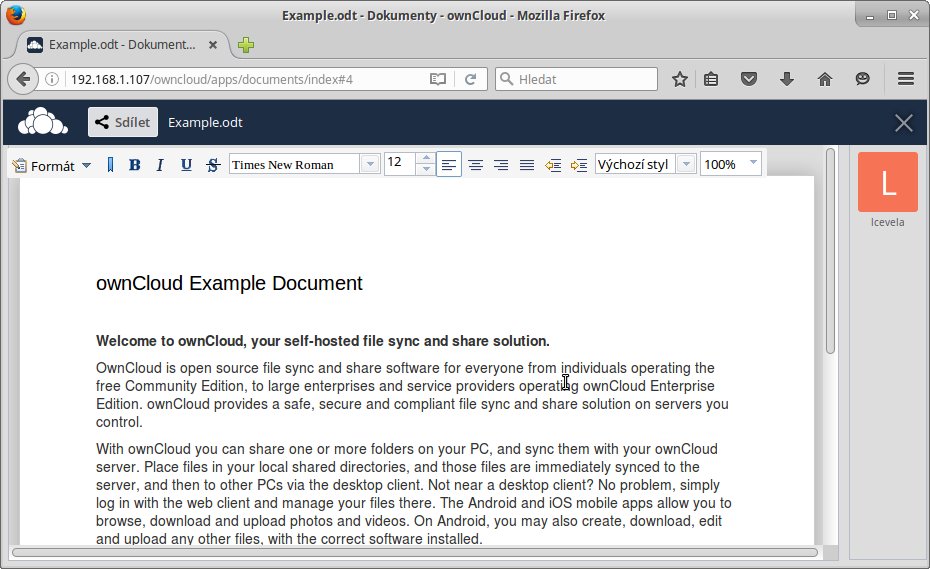Decrease paragraph indent
This screenshot has height=569, width=930.
[x=553, y=165]
